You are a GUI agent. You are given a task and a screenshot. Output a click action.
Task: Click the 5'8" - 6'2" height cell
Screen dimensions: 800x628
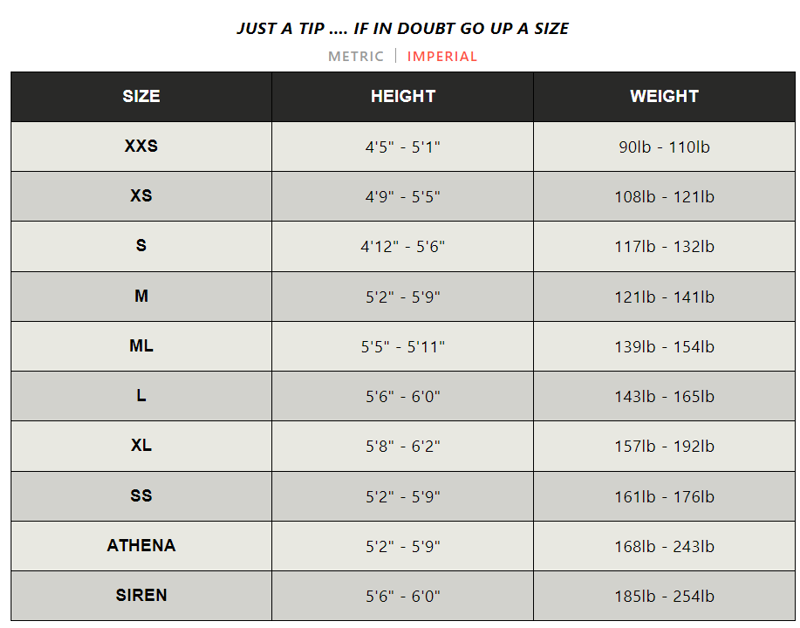[x=401, y=446]
